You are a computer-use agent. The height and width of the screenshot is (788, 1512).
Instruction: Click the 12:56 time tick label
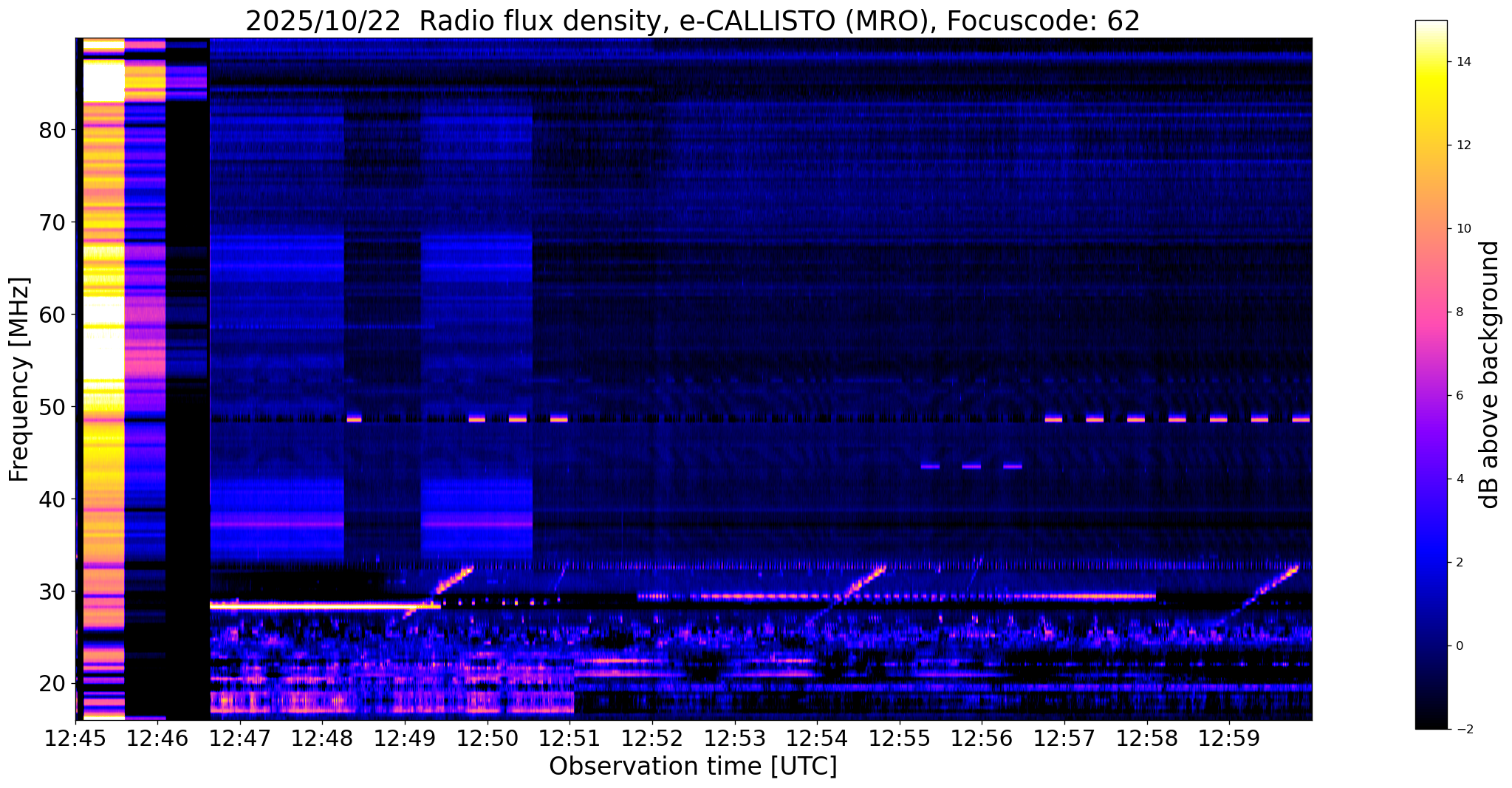pyautogui.click(x=982, y=737)
